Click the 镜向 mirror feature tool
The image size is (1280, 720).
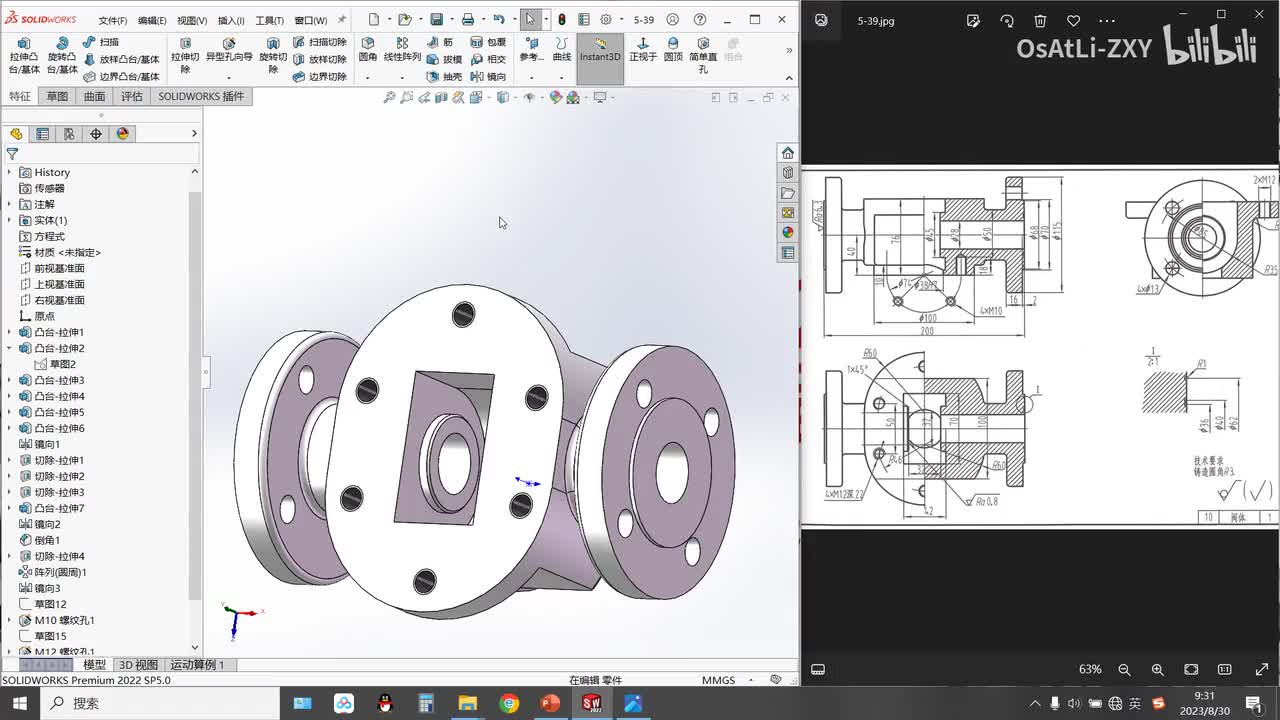[488, 77]
